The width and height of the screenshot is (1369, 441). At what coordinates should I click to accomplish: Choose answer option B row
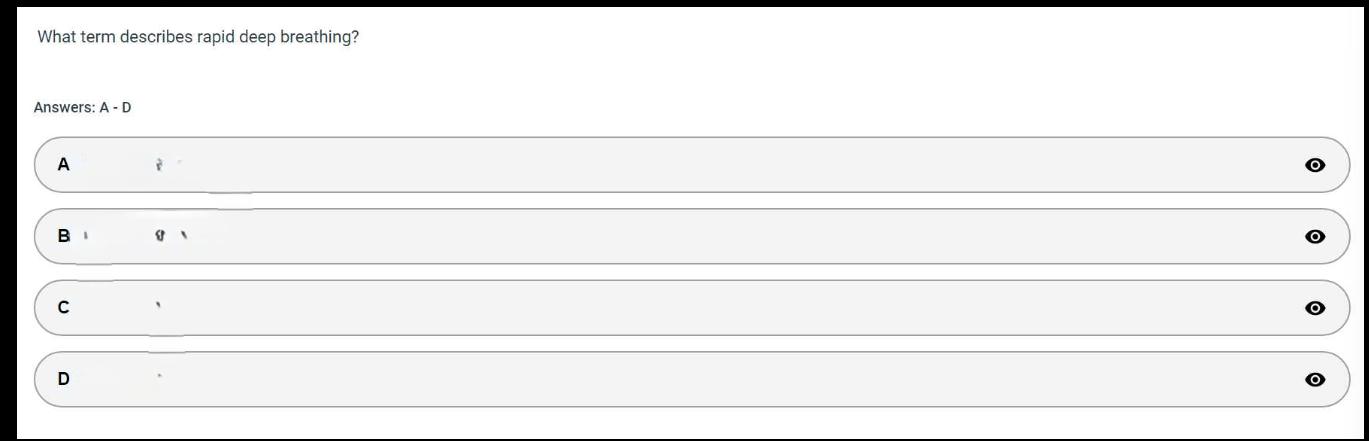click(x=690, y=237)
